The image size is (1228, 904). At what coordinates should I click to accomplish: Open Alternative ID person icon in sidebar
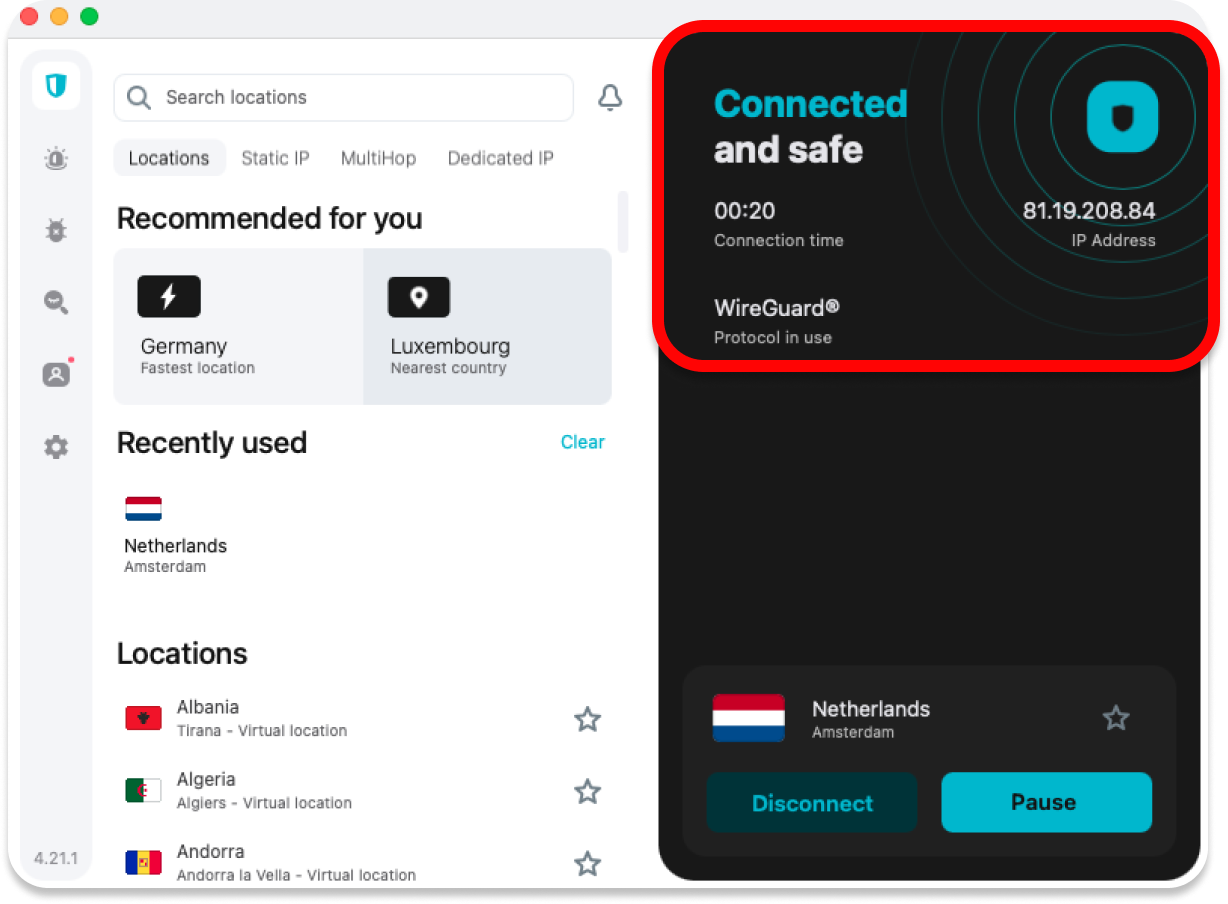56,375
